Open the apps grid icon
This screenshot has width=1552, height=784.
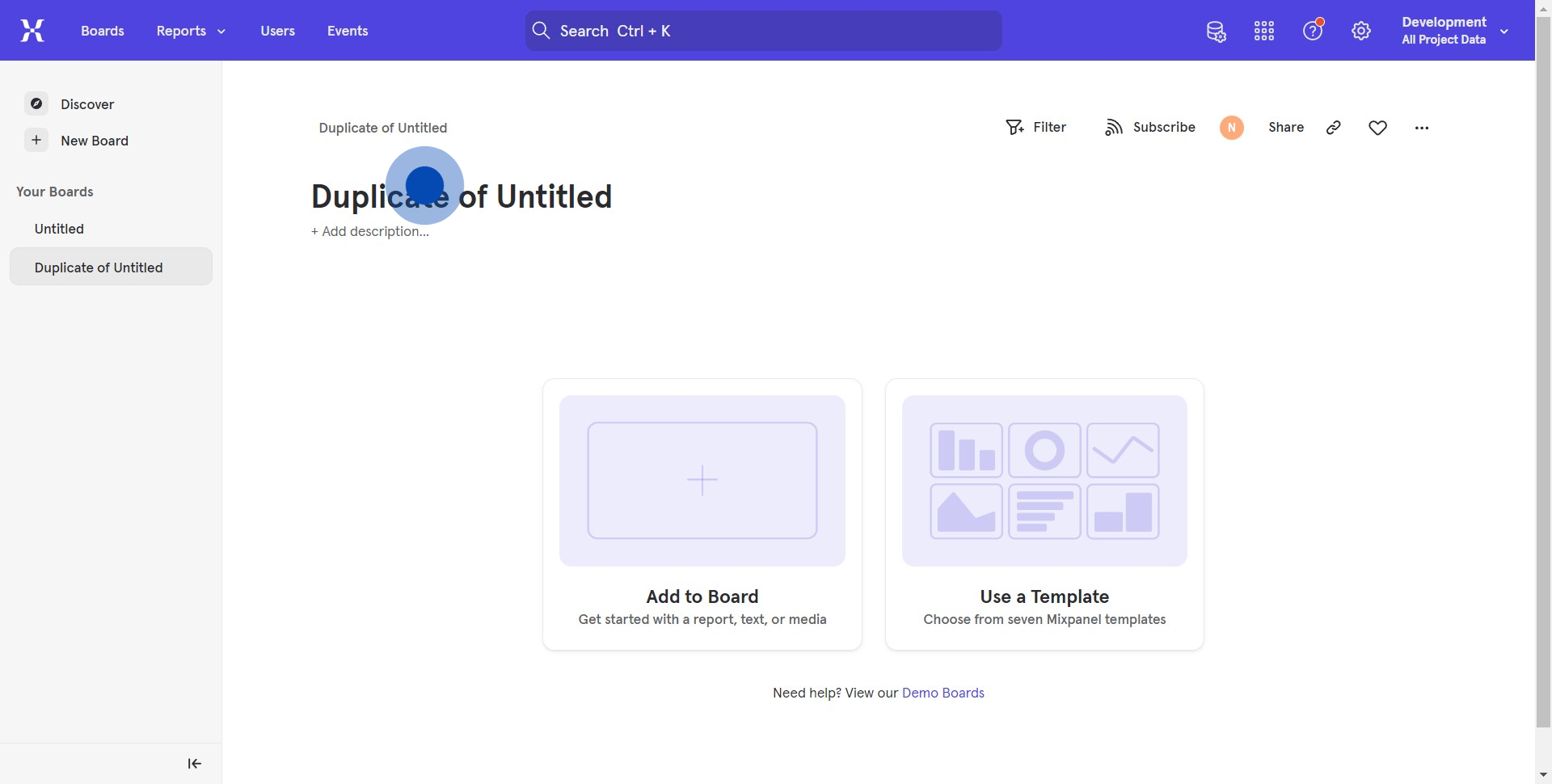1264,32
